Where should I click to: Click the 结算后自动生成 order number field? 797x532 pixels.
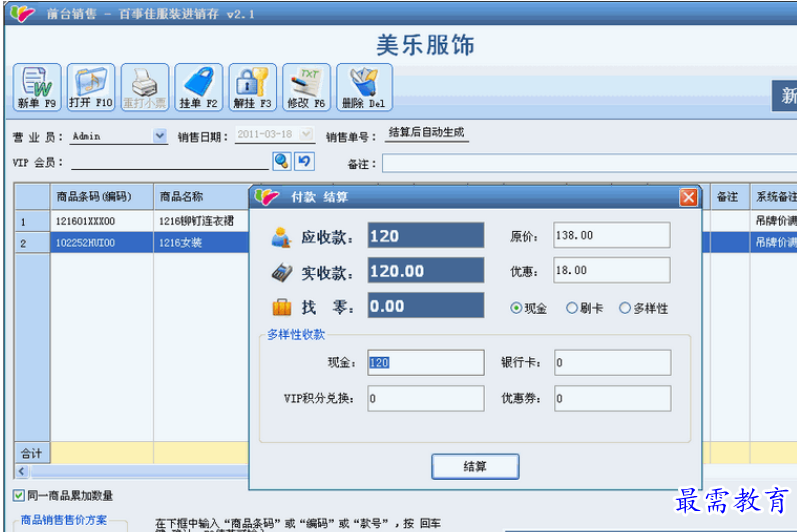[426, 133]
